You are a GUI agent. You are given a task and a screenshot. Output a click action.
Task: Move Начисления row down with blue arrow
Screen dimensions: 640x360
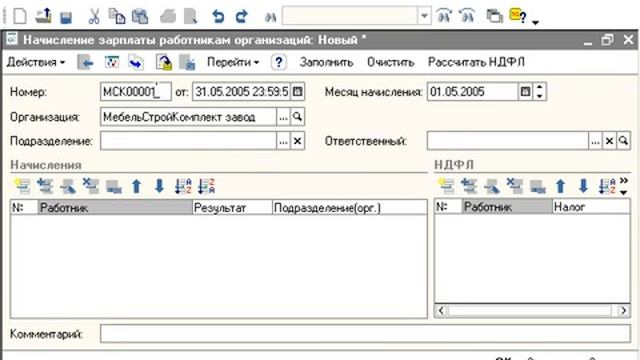tap(160, 186)
